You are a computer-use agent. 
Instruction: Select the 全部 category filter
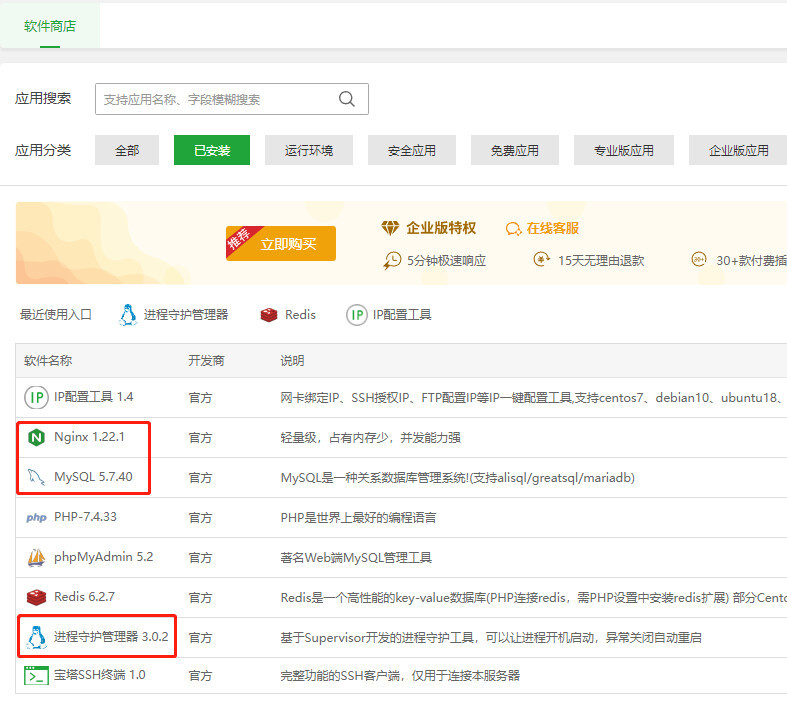click(x=127, y=150)
